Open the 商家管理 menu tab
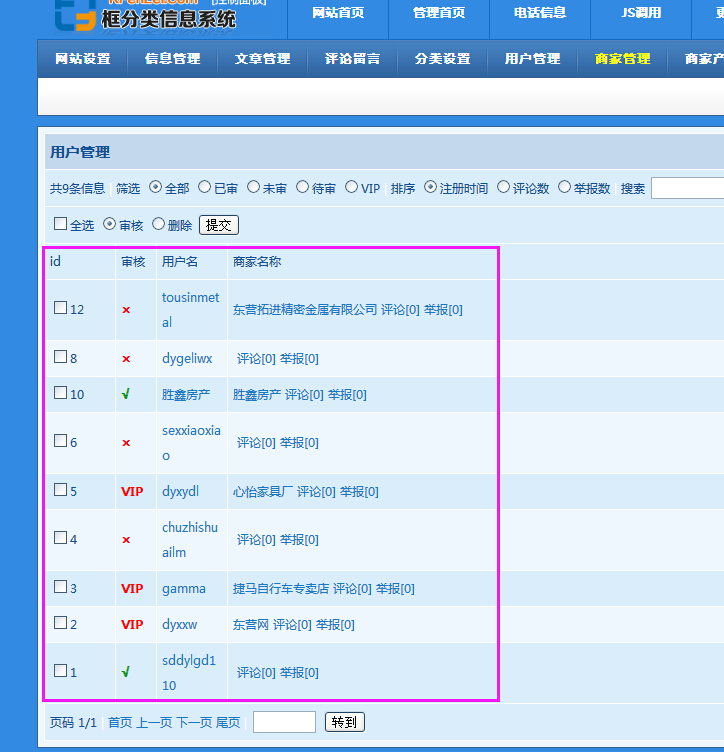This screenshot has height=752, width=724. point(622,59)
